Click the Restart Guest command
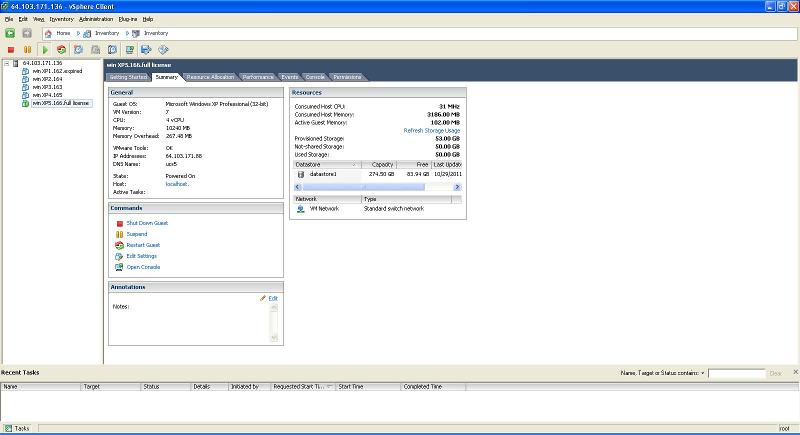 (x=143, y=245)
